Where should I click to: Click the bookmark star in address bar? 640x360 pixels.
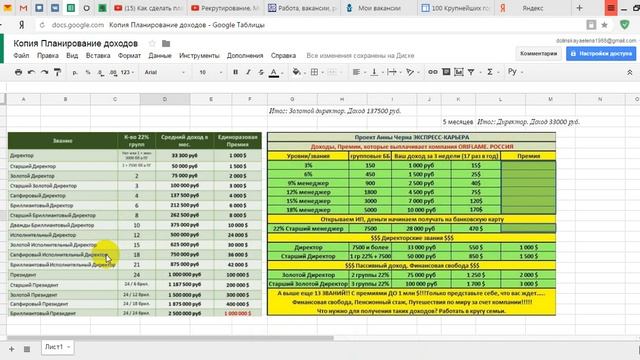tap(604, 25)
